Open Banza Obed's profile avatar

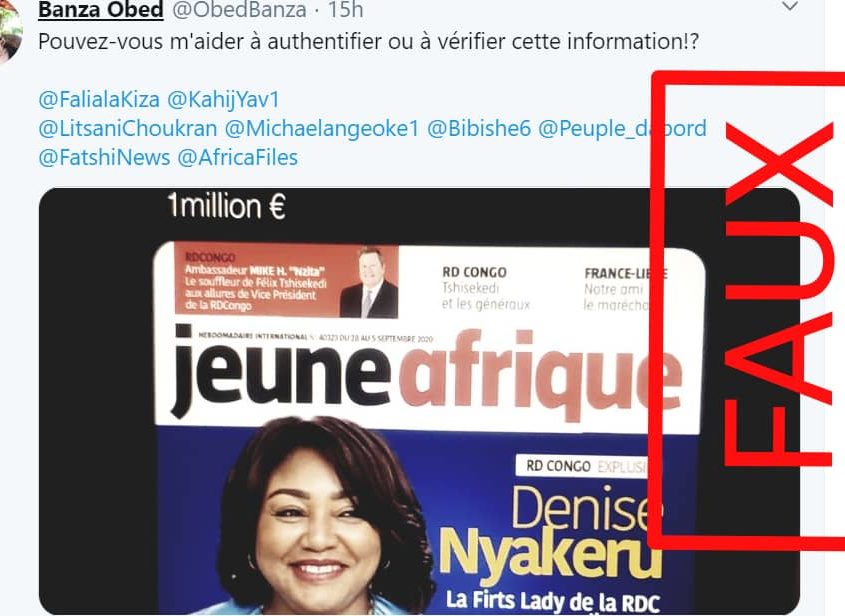point(10,31)
